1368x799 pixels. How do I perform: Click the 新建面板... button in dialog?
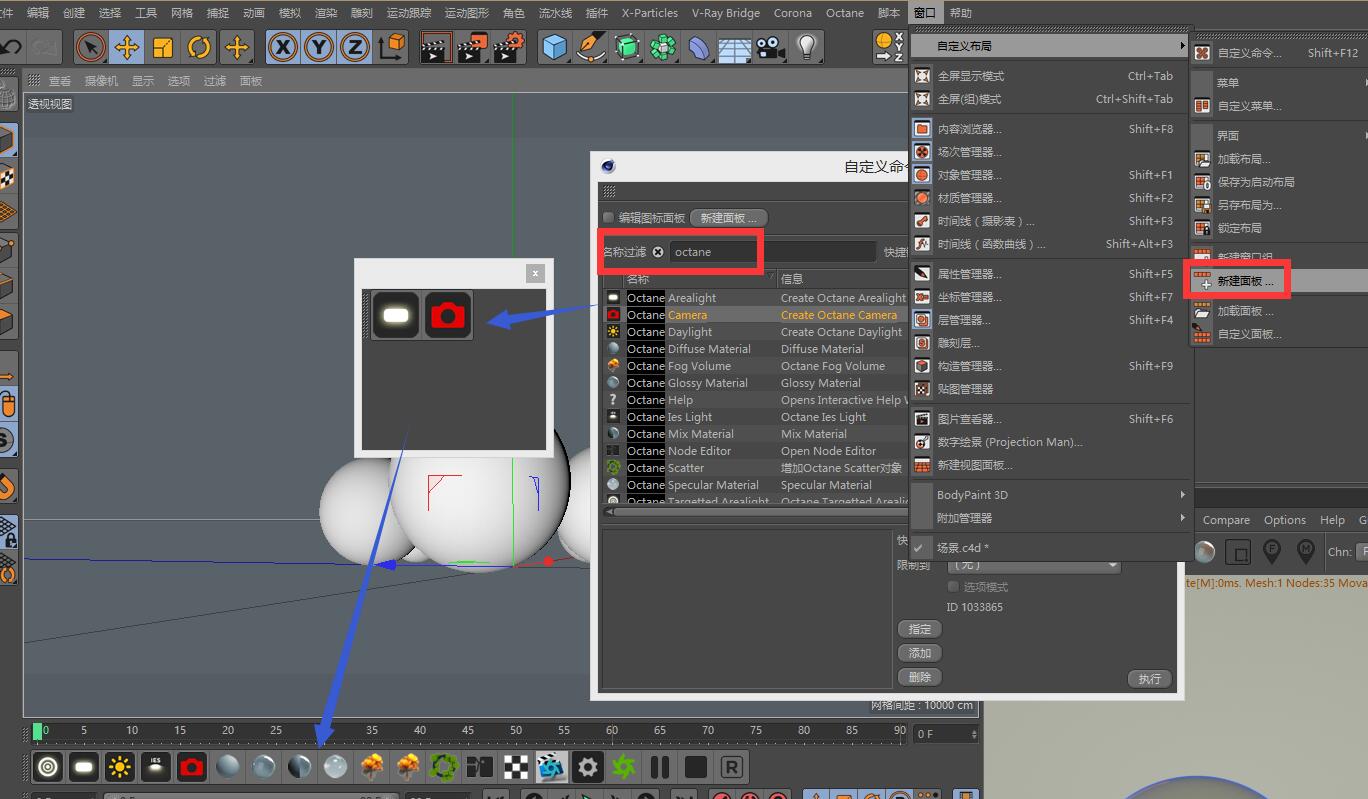tap(728, 218)
